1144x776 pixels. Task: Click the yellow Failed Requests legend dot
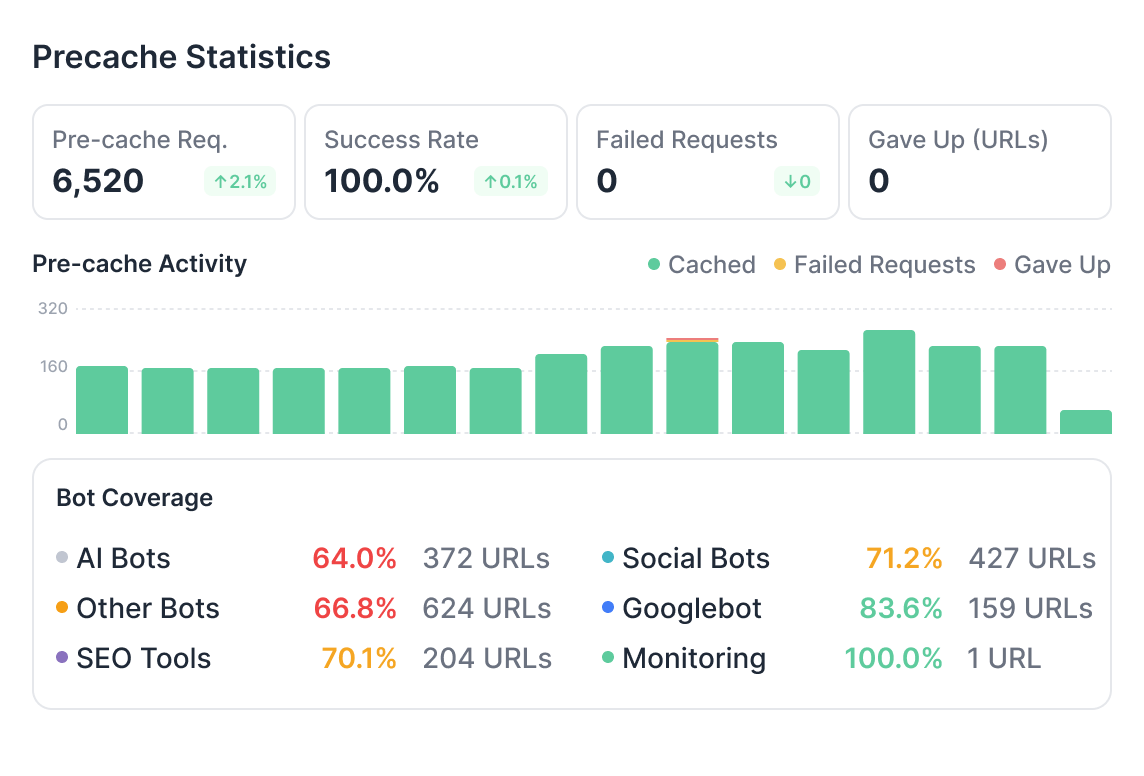pyautogui.click(x=780, y=264)
